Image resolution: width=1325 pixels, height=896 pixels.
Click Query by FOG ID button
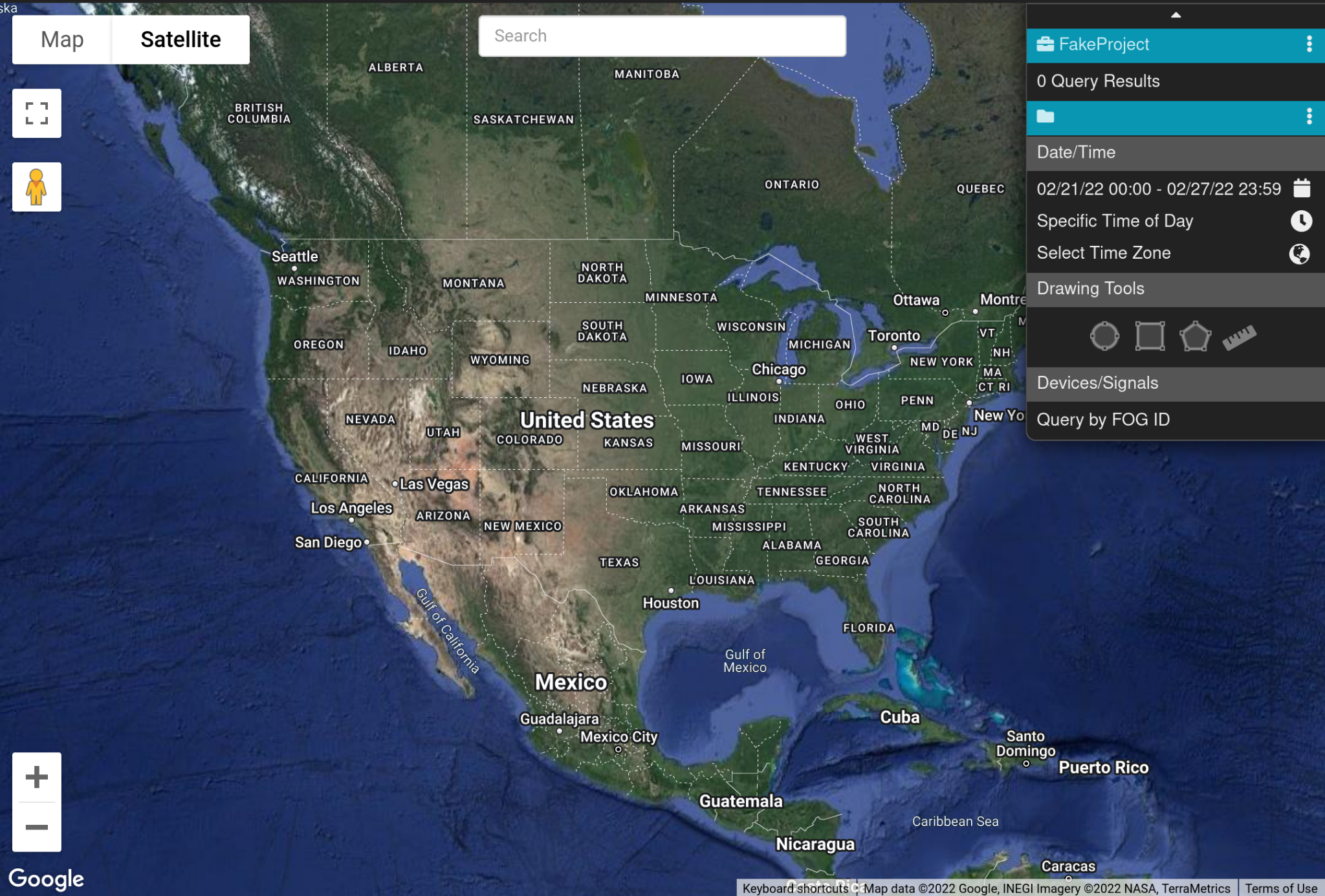[1102, 419]
